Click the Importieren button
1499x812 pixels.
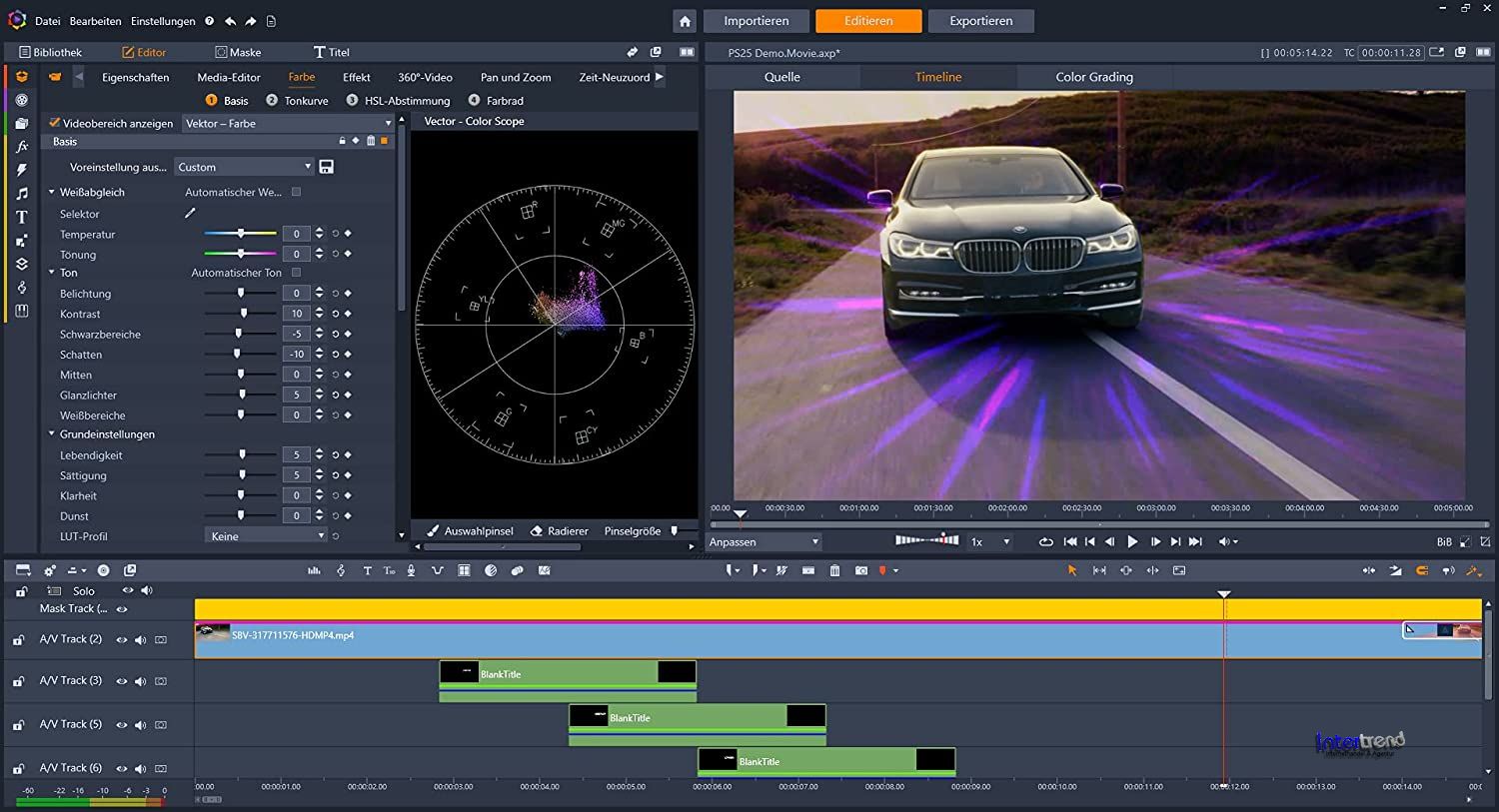click(755, 21)
